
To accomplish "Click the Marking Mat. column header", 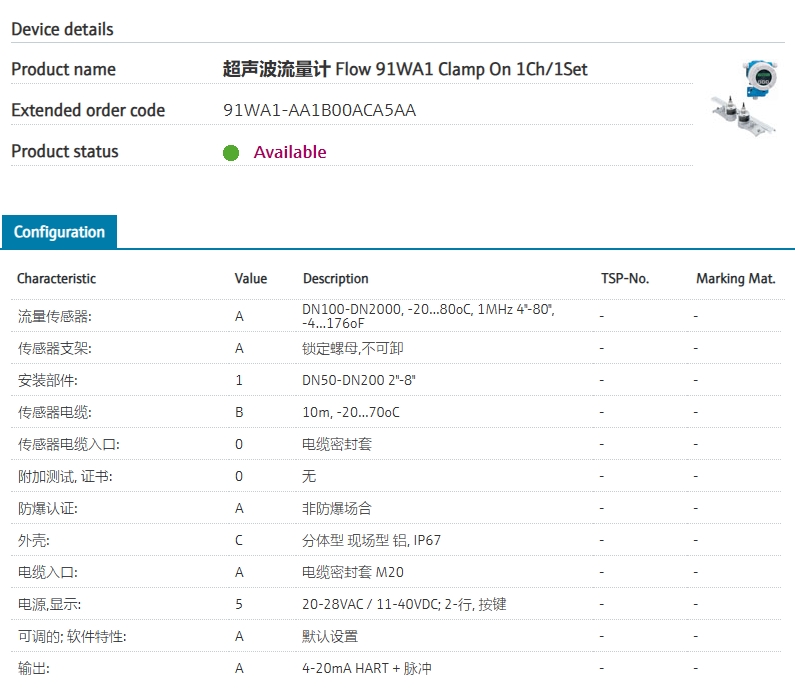I will [735, 279].
